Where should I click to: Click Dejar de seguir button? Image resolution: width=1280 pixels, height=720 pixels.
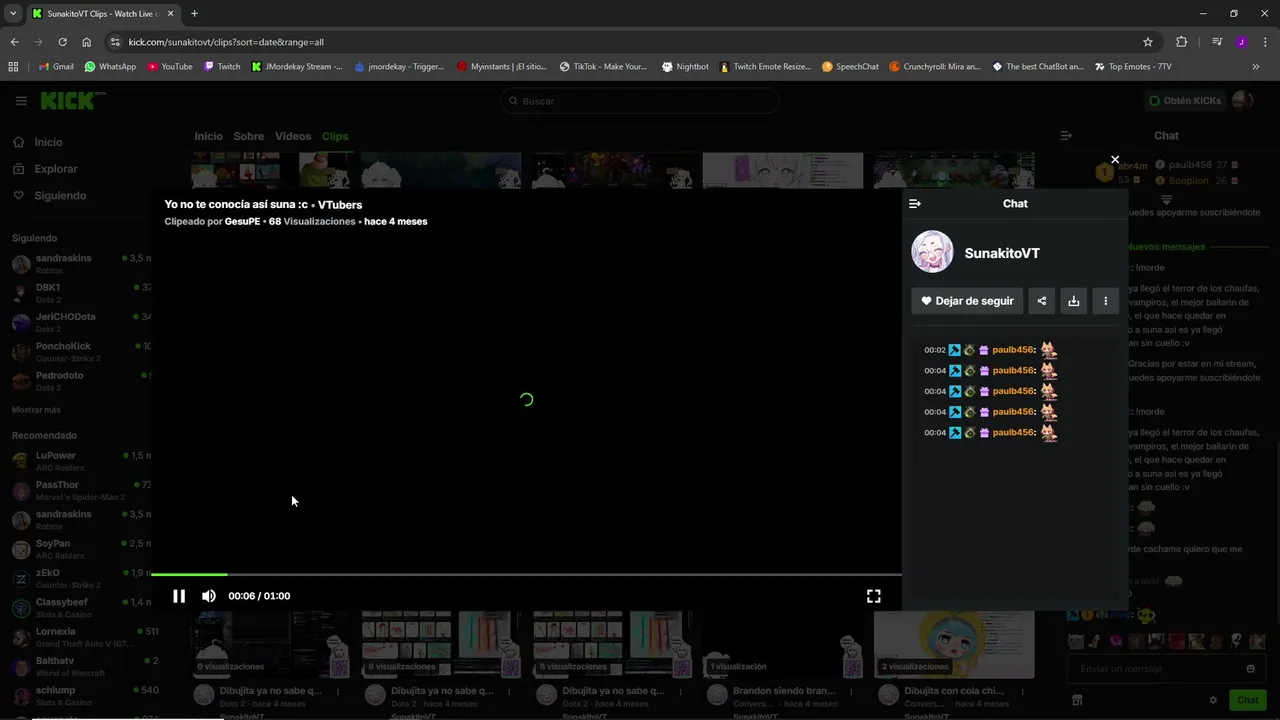[967, 301]
